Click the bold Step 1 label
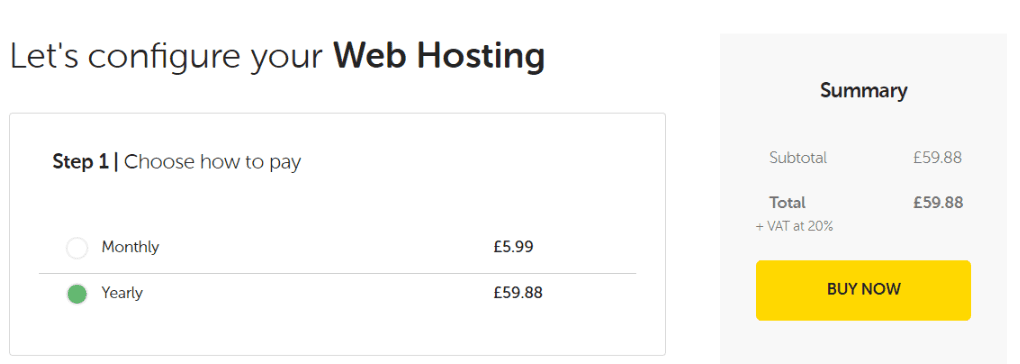The height and width of the screenshot is (364, 1020). point(80,162)
